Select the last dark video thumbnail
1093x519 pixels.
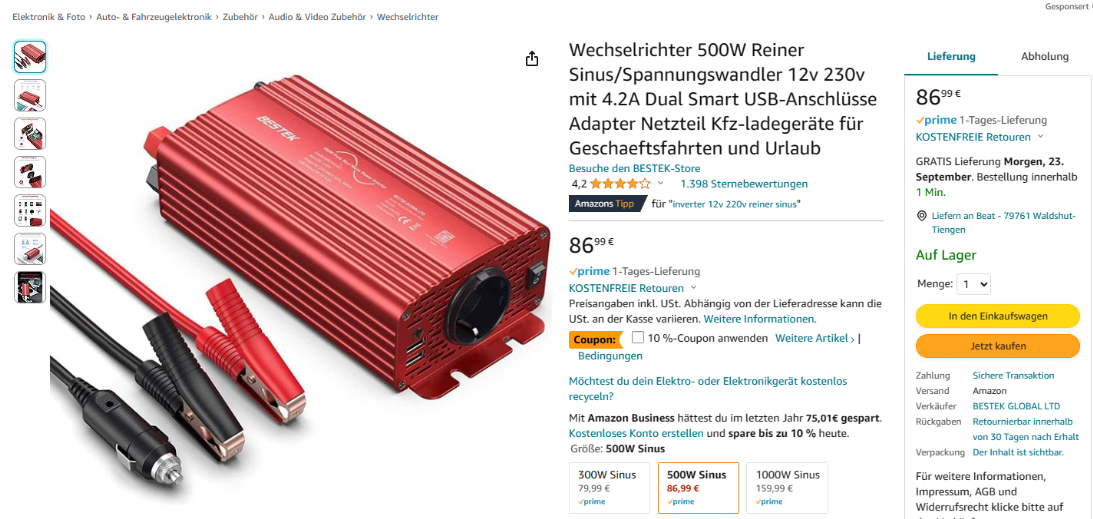pos(30,287)
